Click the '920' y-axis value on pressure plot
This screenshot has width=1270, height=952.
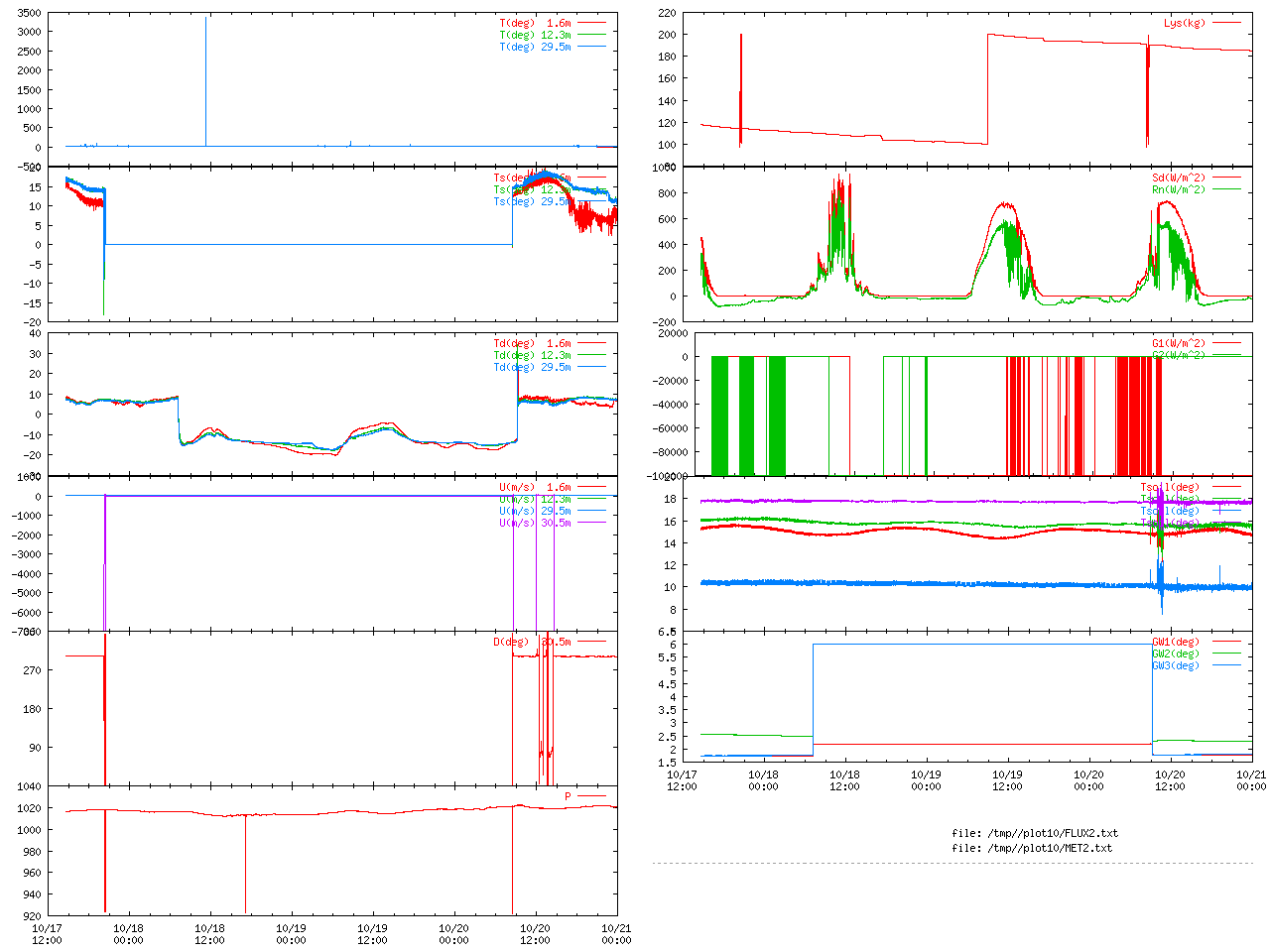click(33, 917)
